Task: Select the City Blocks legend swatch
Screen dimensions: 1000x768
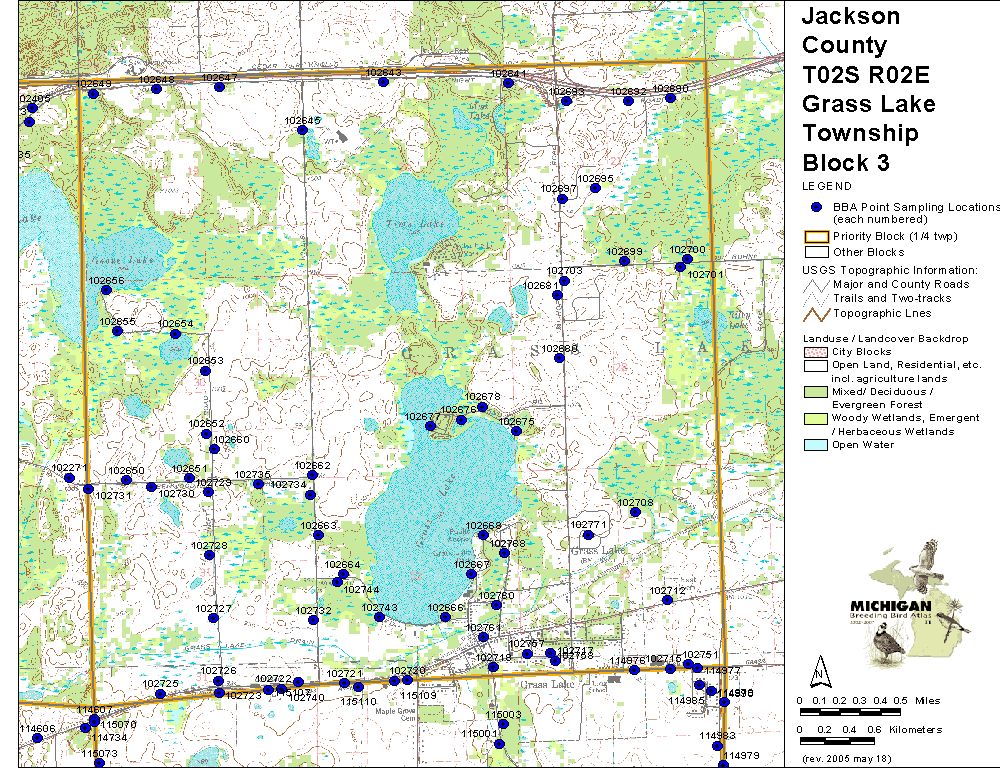Action: 816,352
